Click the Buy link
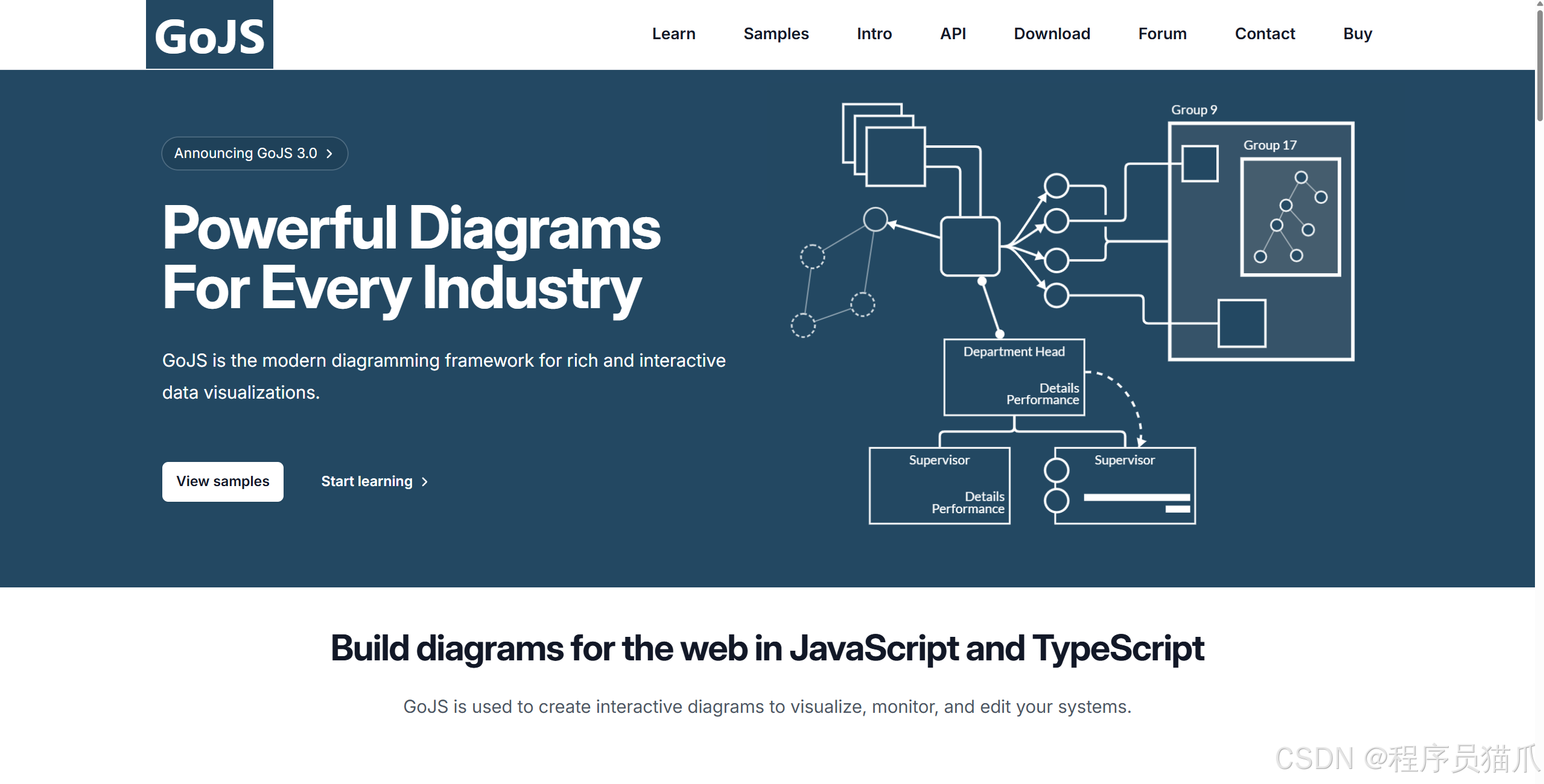 pyautogui.click(x=1357, y=34)
